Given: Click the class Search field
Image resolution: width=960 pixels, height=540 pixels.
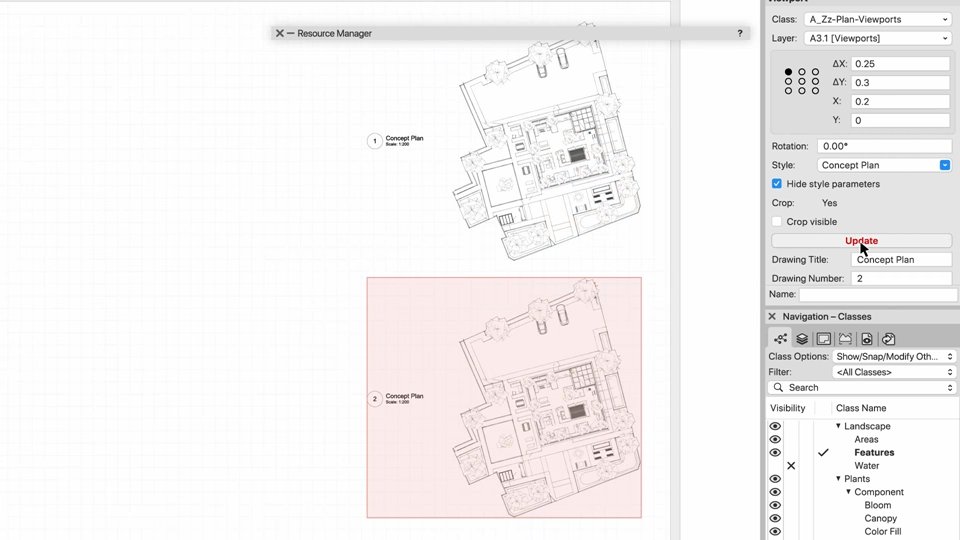Looking at the screenshot, I should click(x=861, y=388).
